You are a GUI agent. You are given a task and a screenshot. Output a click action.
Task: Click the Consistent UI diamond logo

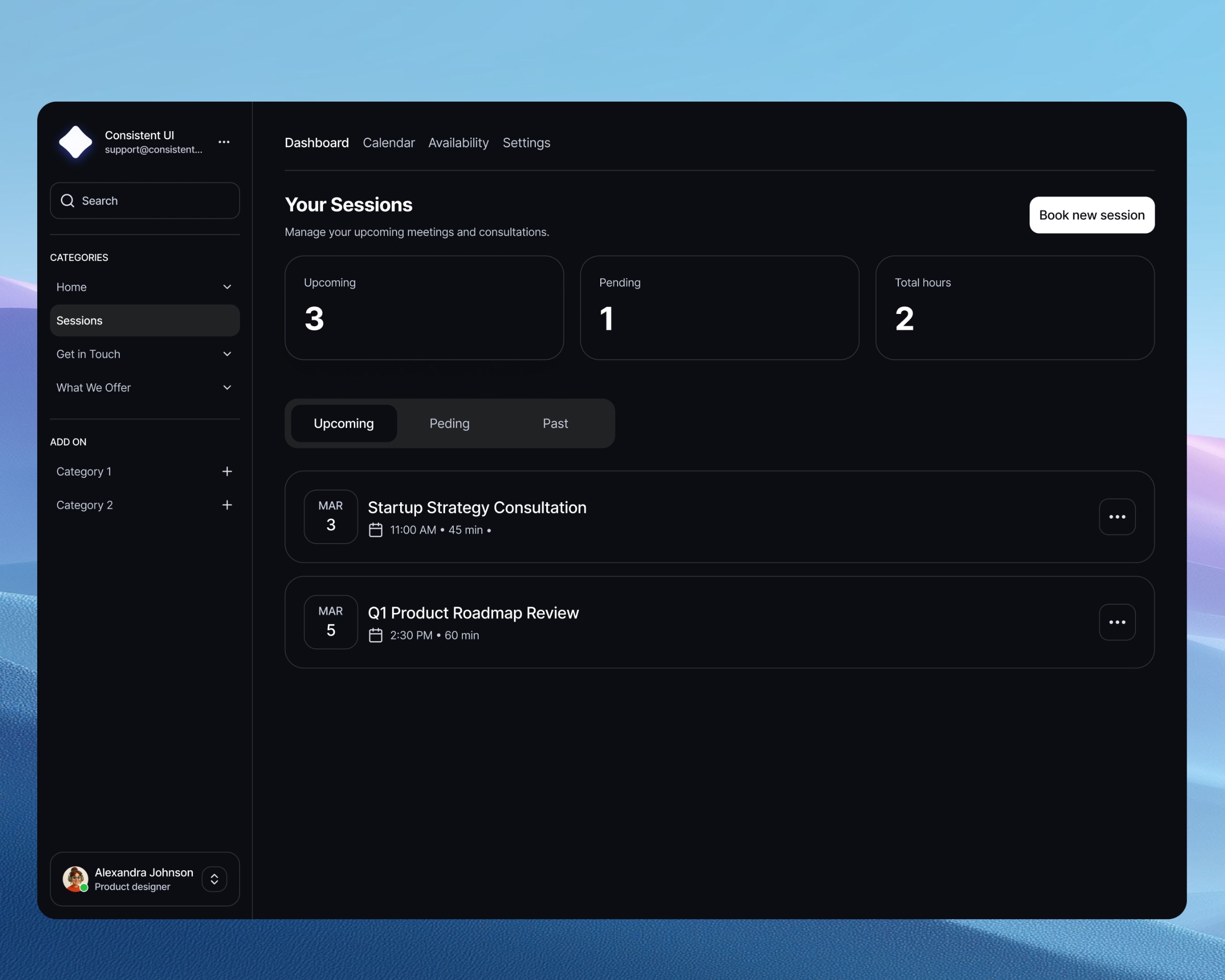click(x=76, y=142)
